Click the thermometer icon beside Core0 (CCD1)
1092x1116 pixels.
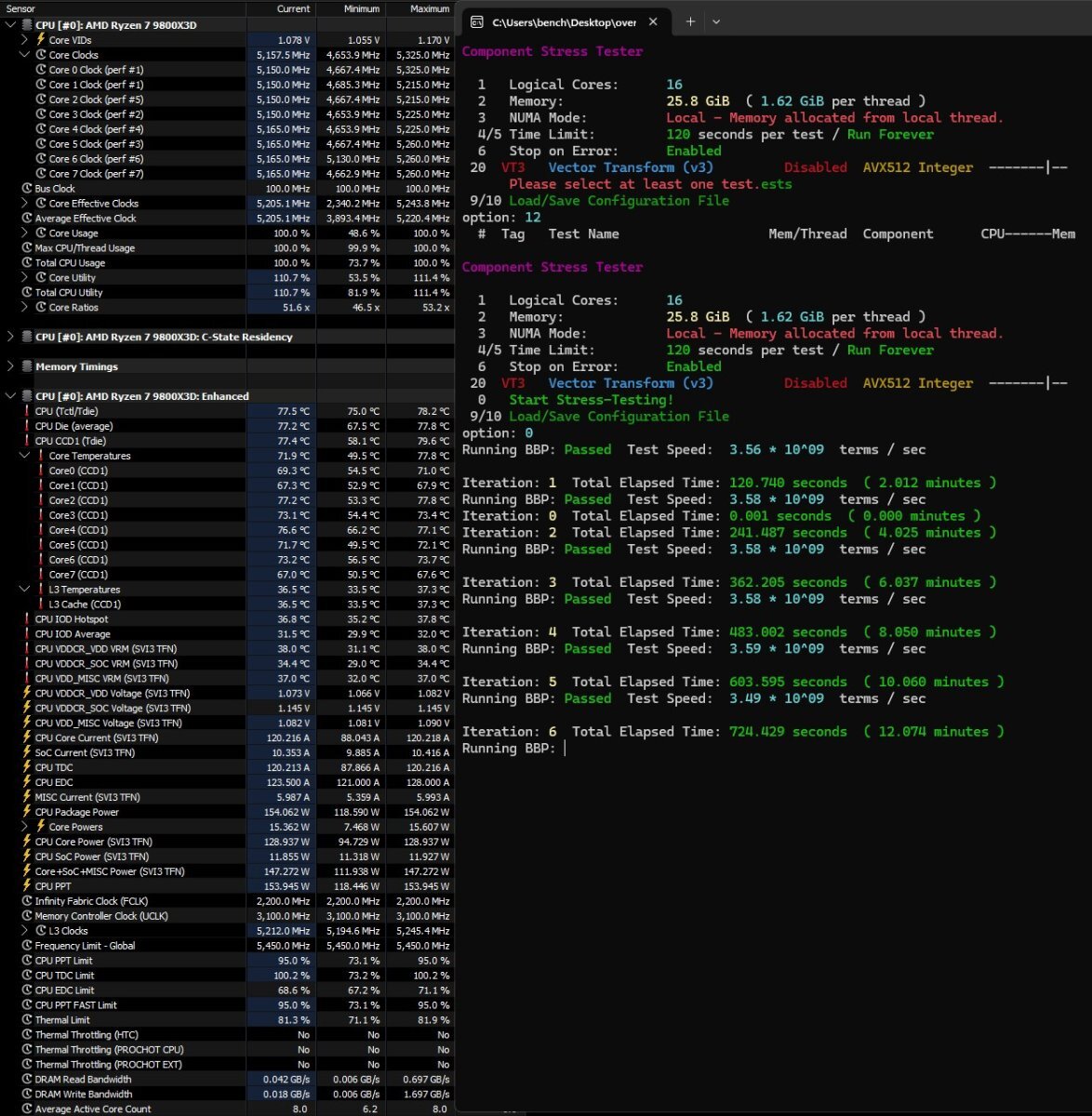[x=41, y=471]
